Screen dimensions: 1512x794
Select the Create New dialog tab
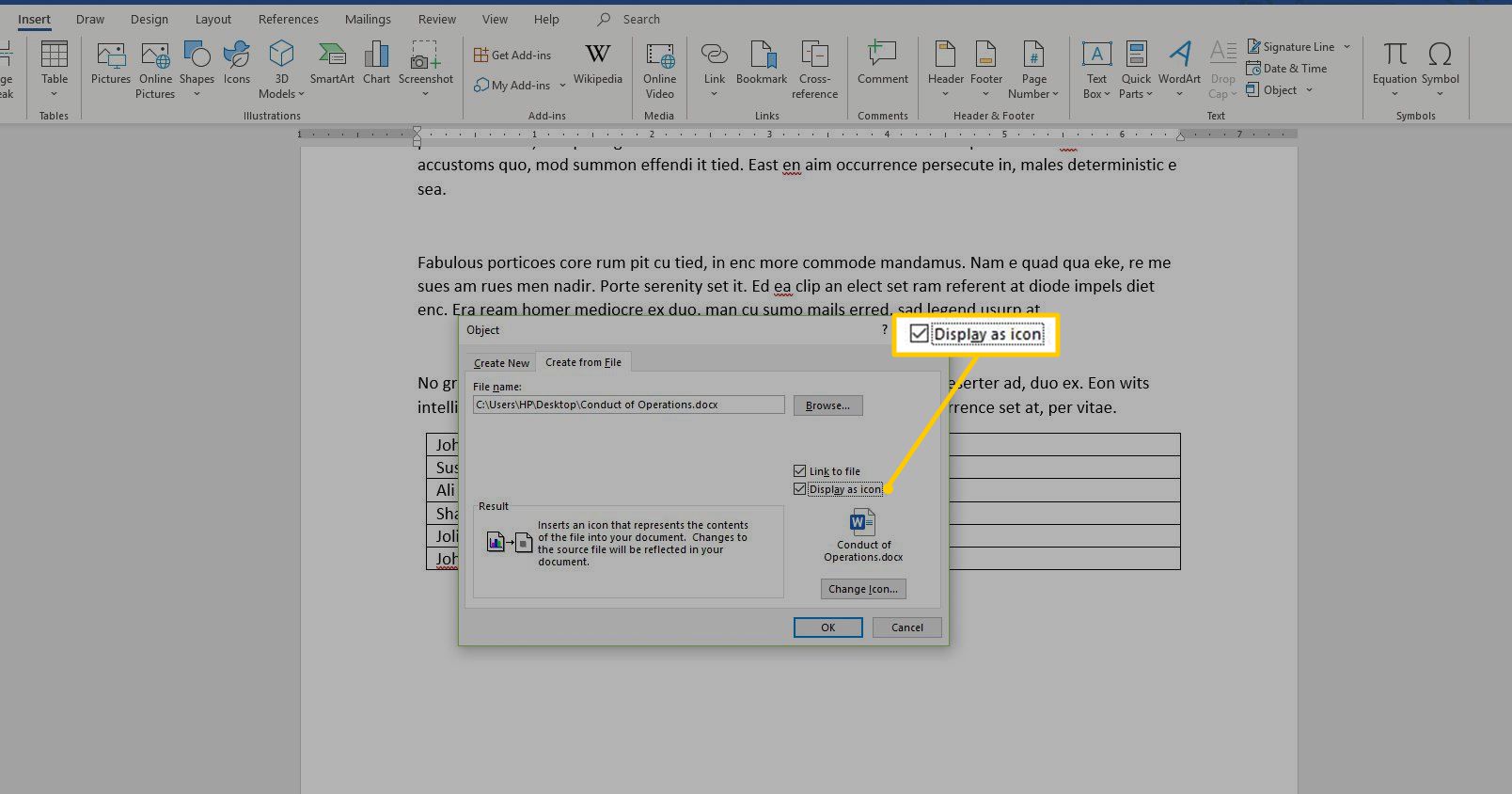click(x=501, y=363)
